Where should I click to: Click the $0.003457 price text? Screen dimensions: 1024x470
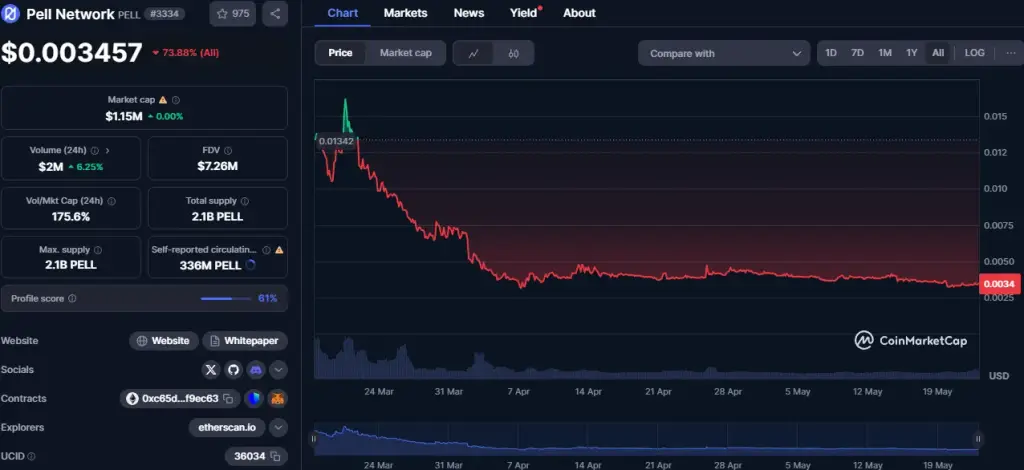pos(71,52)
